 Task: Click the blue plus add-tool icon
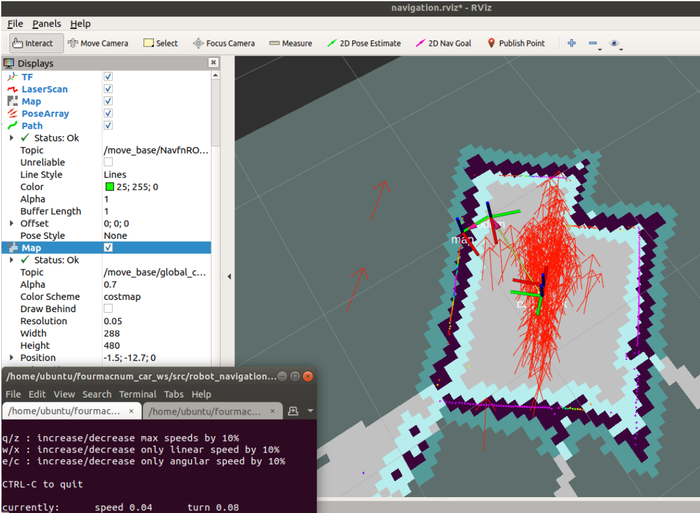pyautogui.click(x=571, y=43)
